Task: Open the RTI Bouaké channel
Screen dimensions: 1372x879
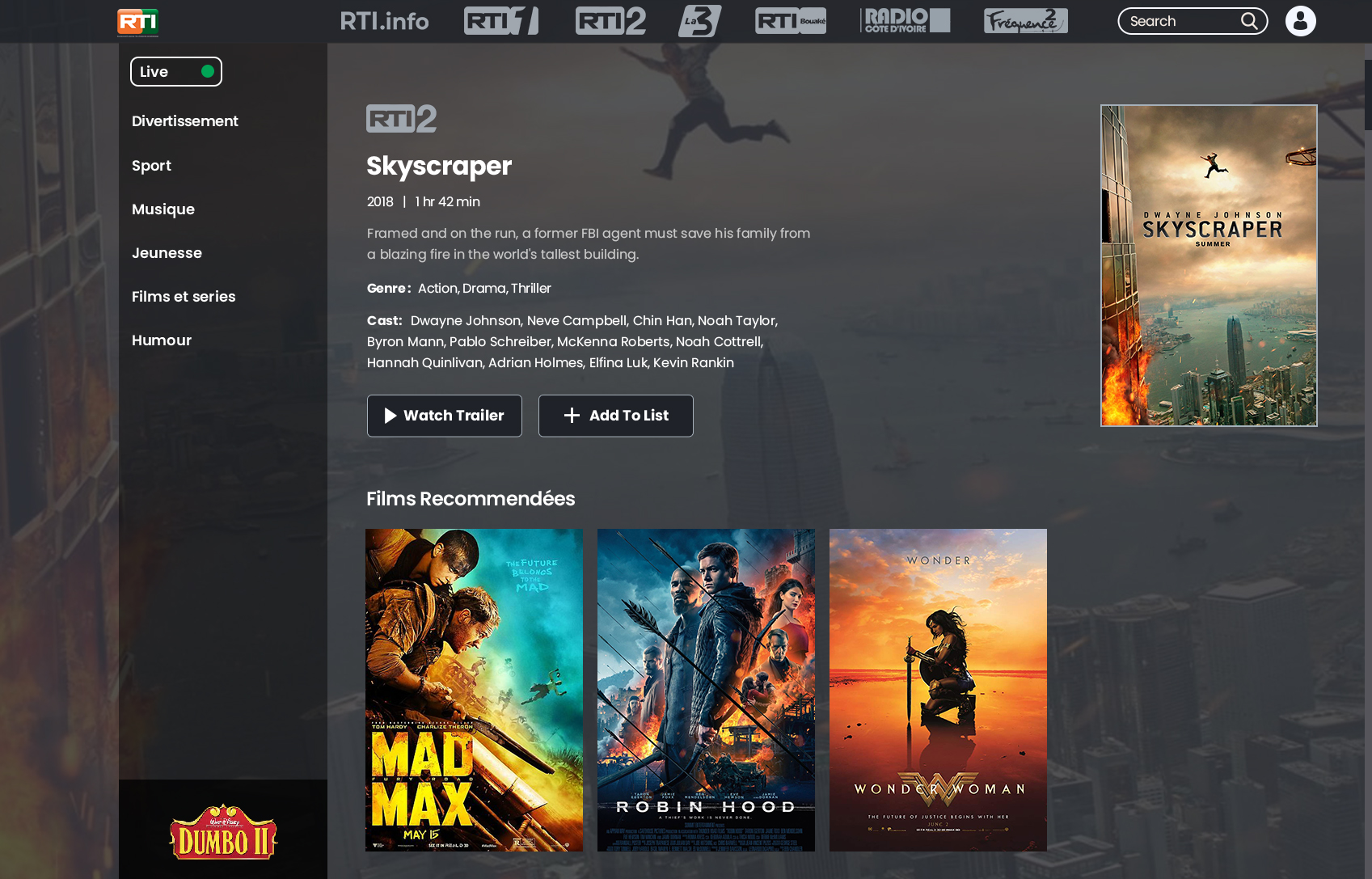Action: 791,21
